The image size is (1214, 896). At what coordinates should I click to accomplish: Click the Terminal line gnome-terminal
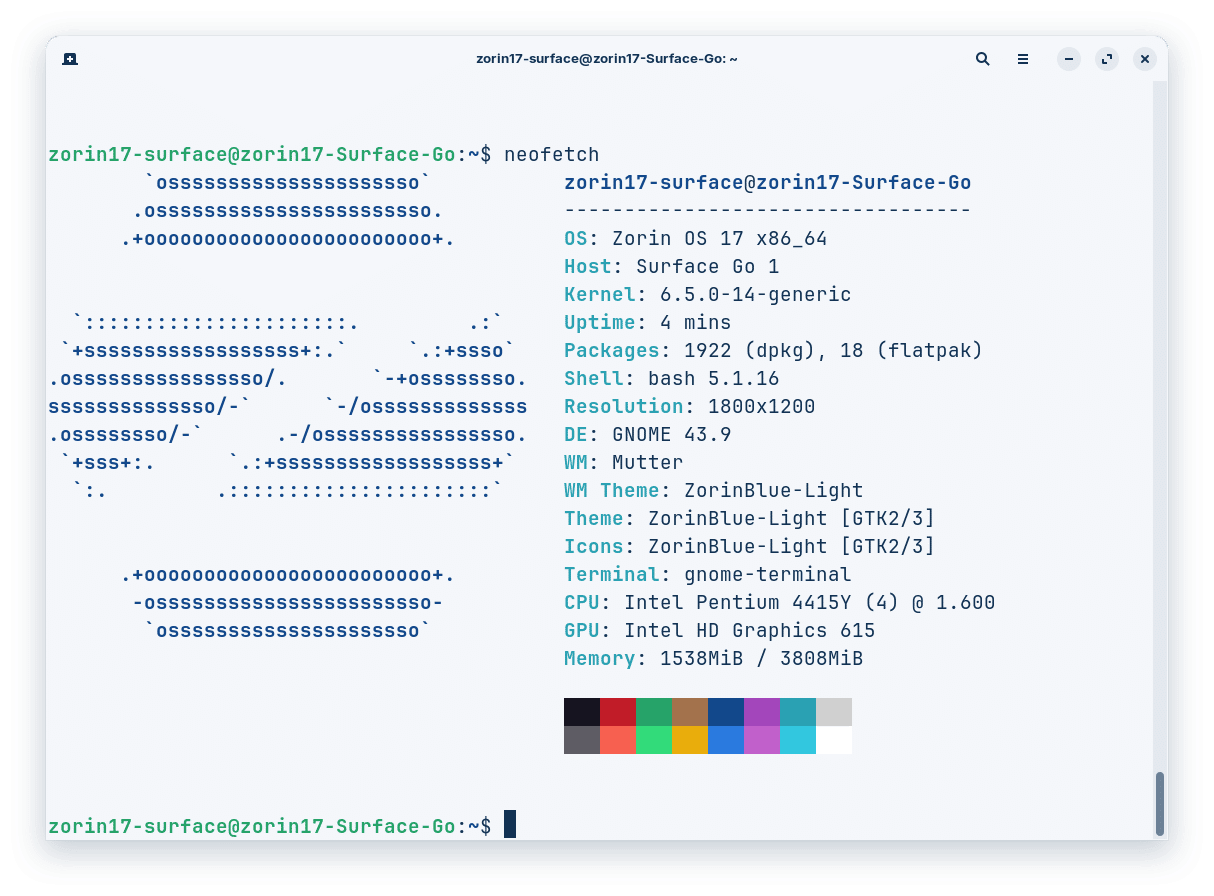click(708, 575)
